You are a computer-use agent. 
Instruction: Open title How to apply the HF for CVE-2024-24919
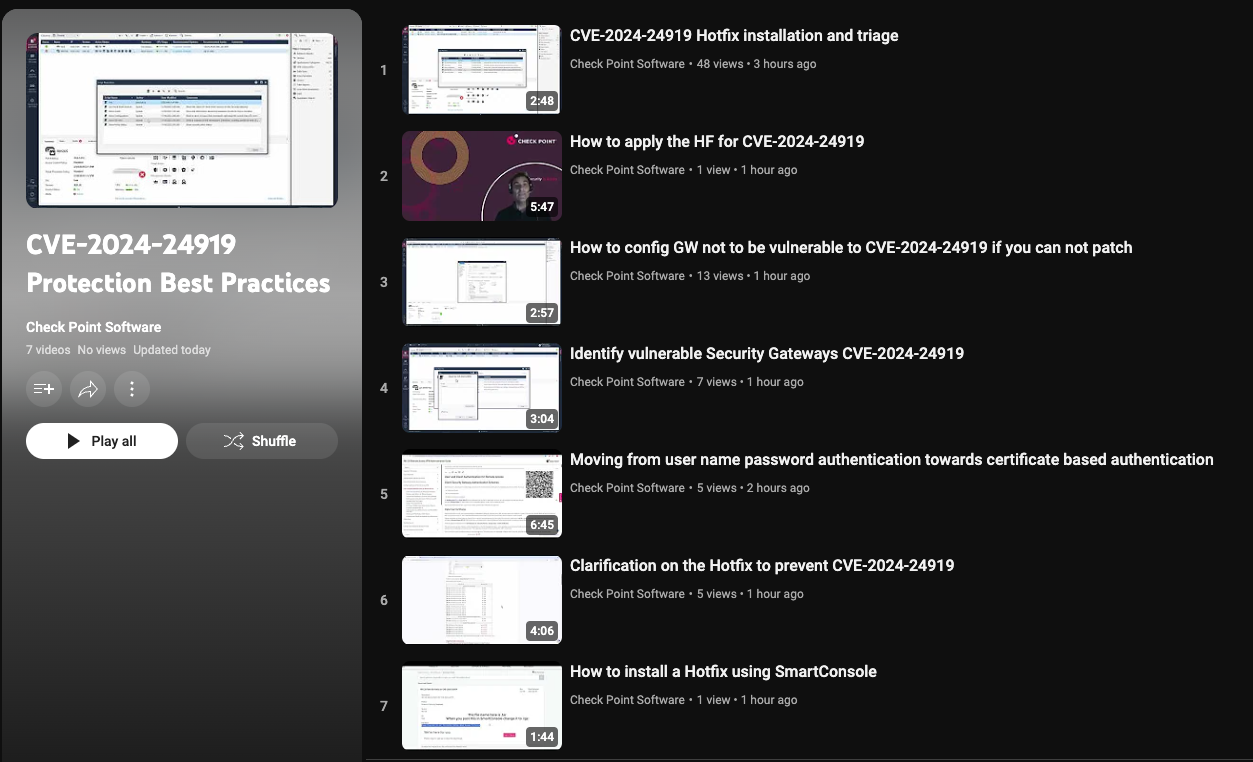coord(717,142)
